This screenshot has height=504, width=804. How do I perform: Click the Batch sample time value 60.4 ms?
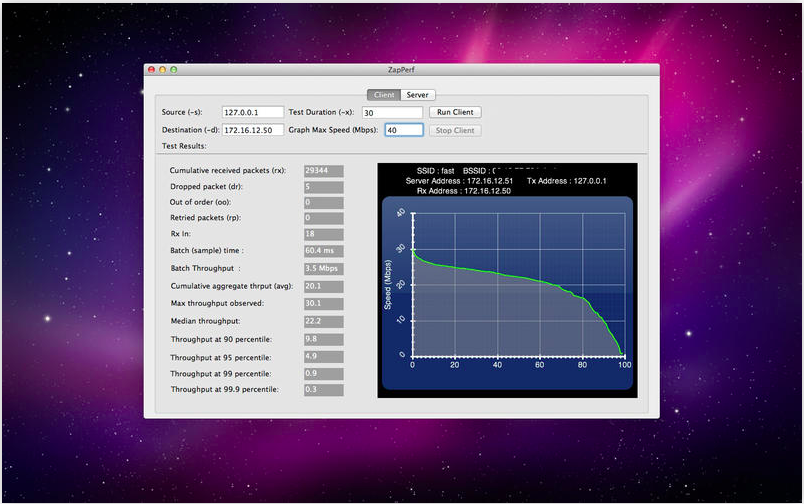[x=324, y=251]
